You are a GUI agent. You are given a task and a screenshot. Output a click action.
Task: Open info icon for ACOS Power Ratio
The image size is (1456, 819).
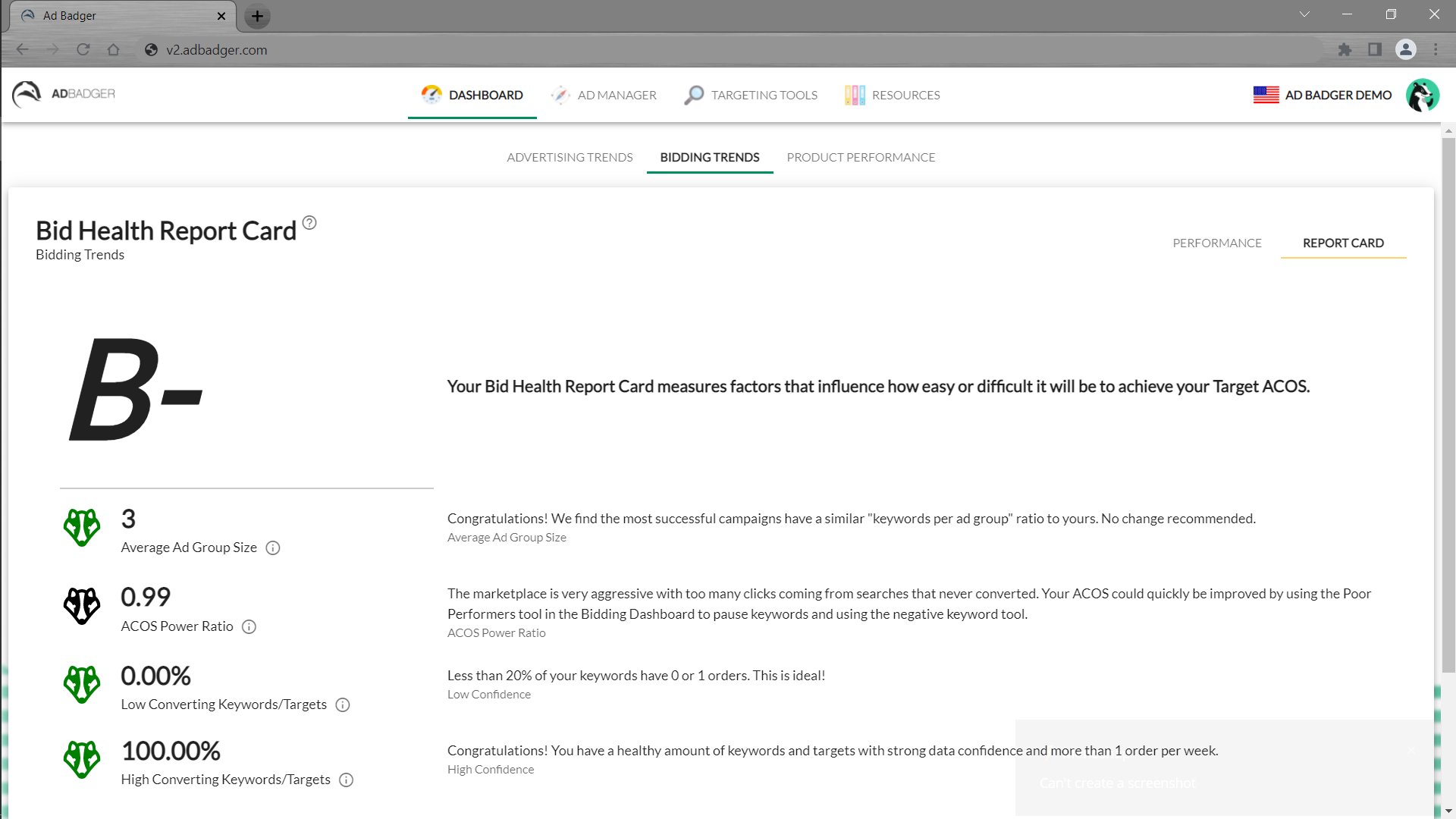click(249, 627)
